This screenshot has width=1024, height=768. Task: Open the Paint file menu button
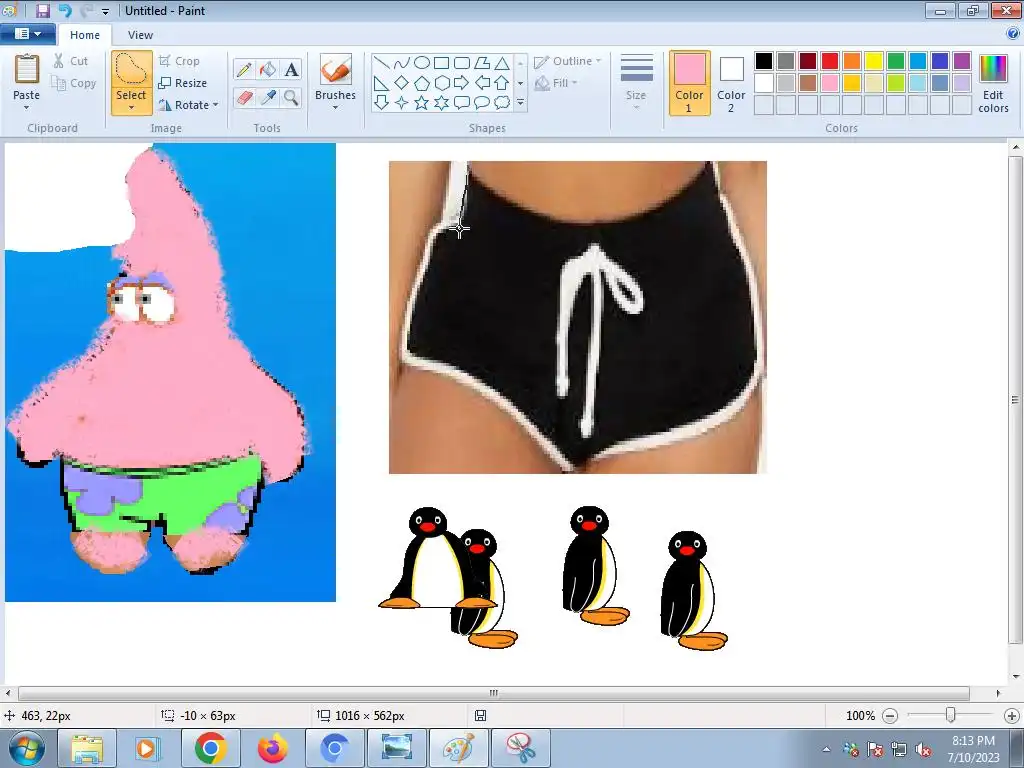(x=27, y=33)
